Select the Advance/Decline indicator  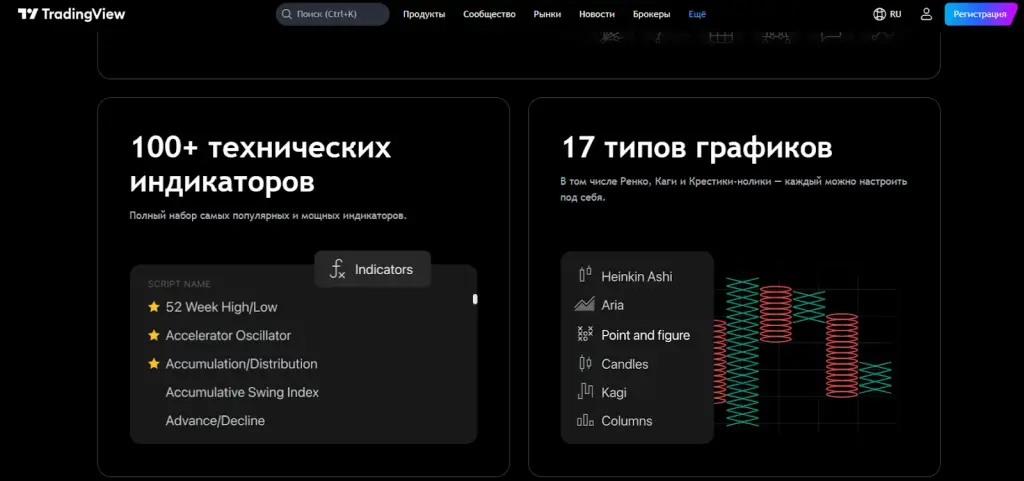[x=215, y=421]
